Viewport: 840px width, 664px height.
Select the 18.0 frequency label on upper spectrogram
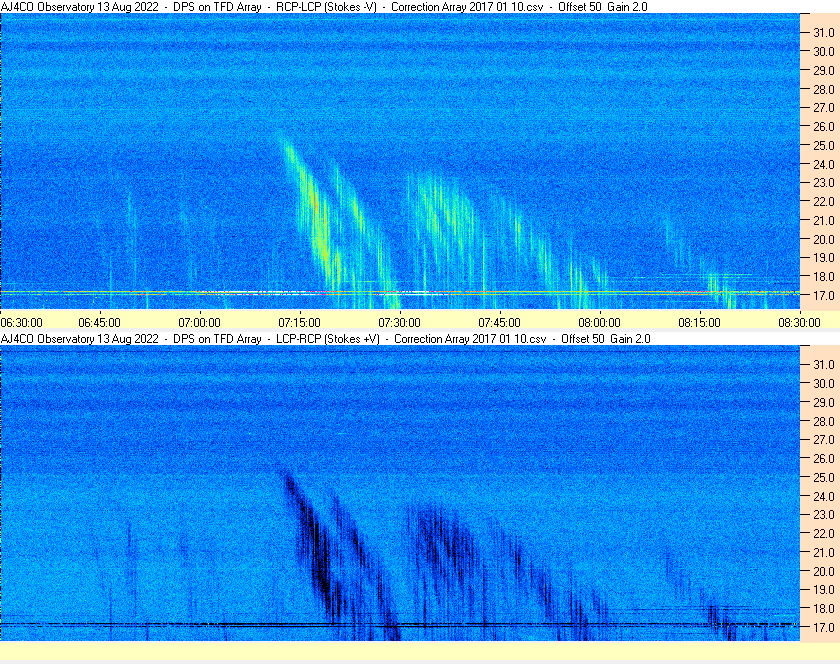point(824,277)
